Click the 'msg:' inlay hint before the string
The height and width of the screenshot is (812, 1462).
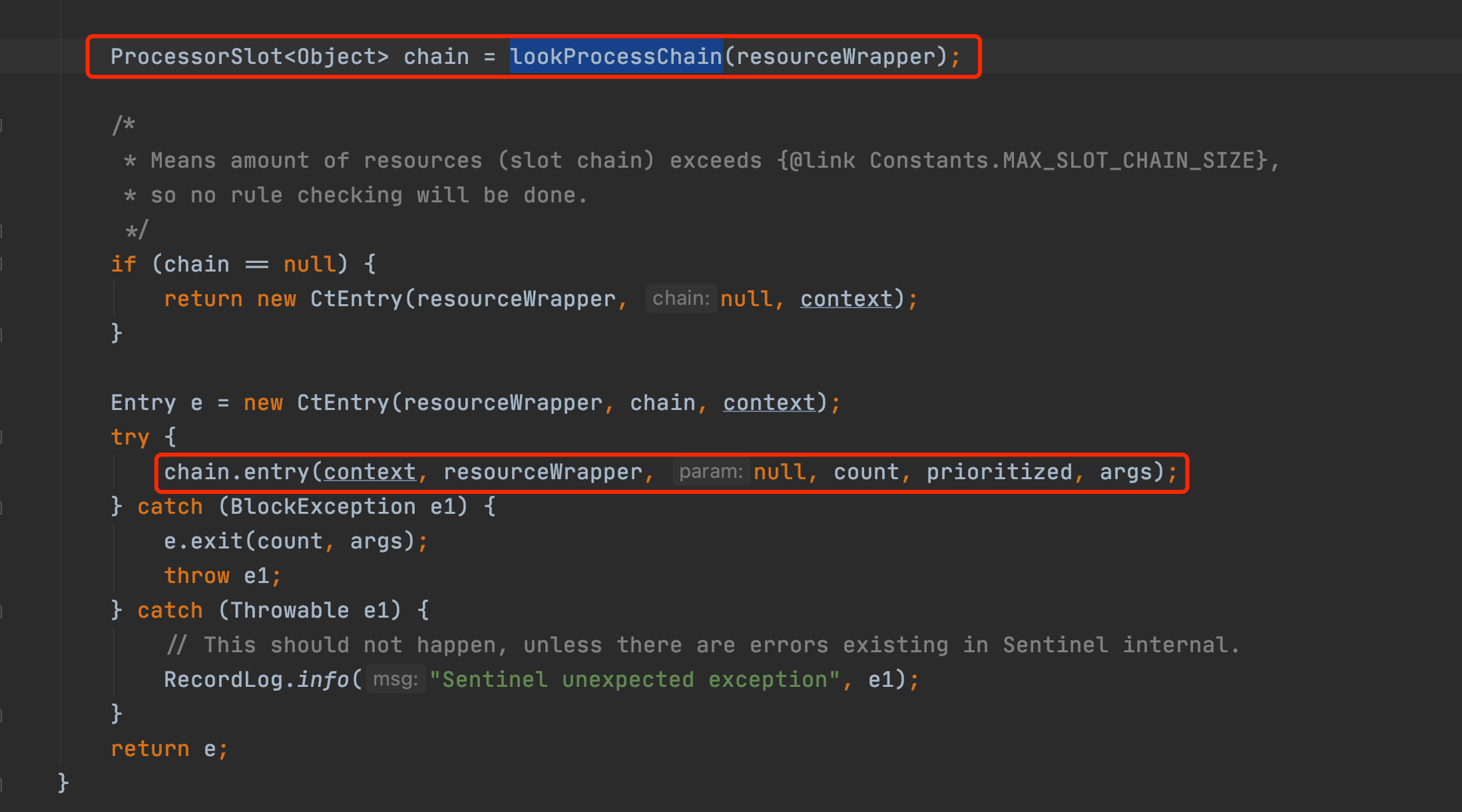click(395, 680)
